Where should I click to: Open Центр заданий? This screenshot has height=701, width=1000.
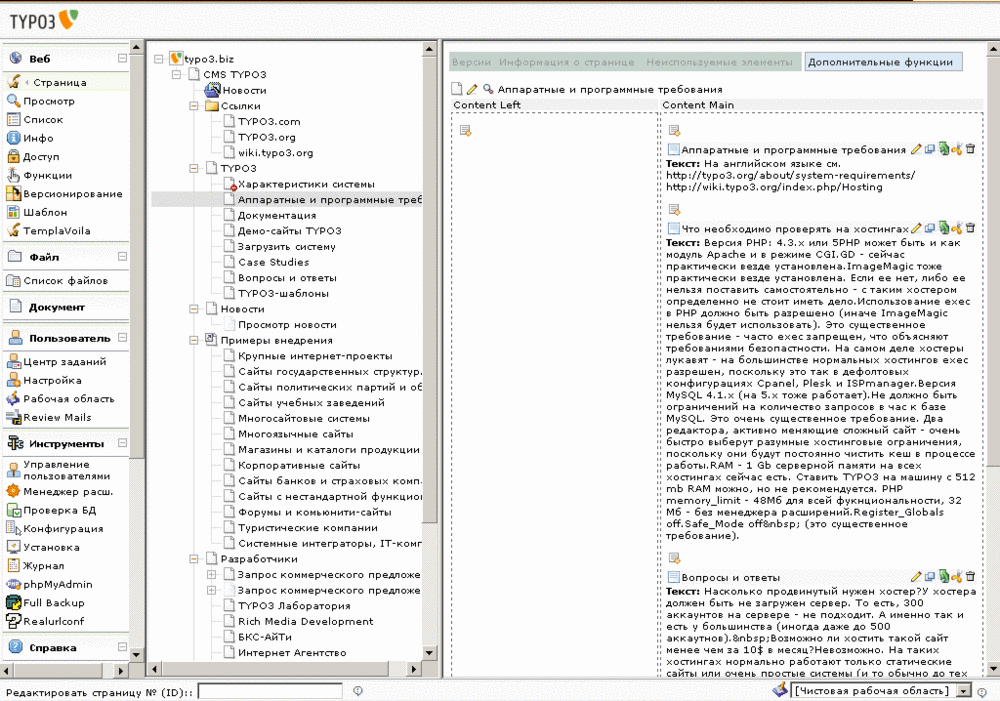point(64,362)
